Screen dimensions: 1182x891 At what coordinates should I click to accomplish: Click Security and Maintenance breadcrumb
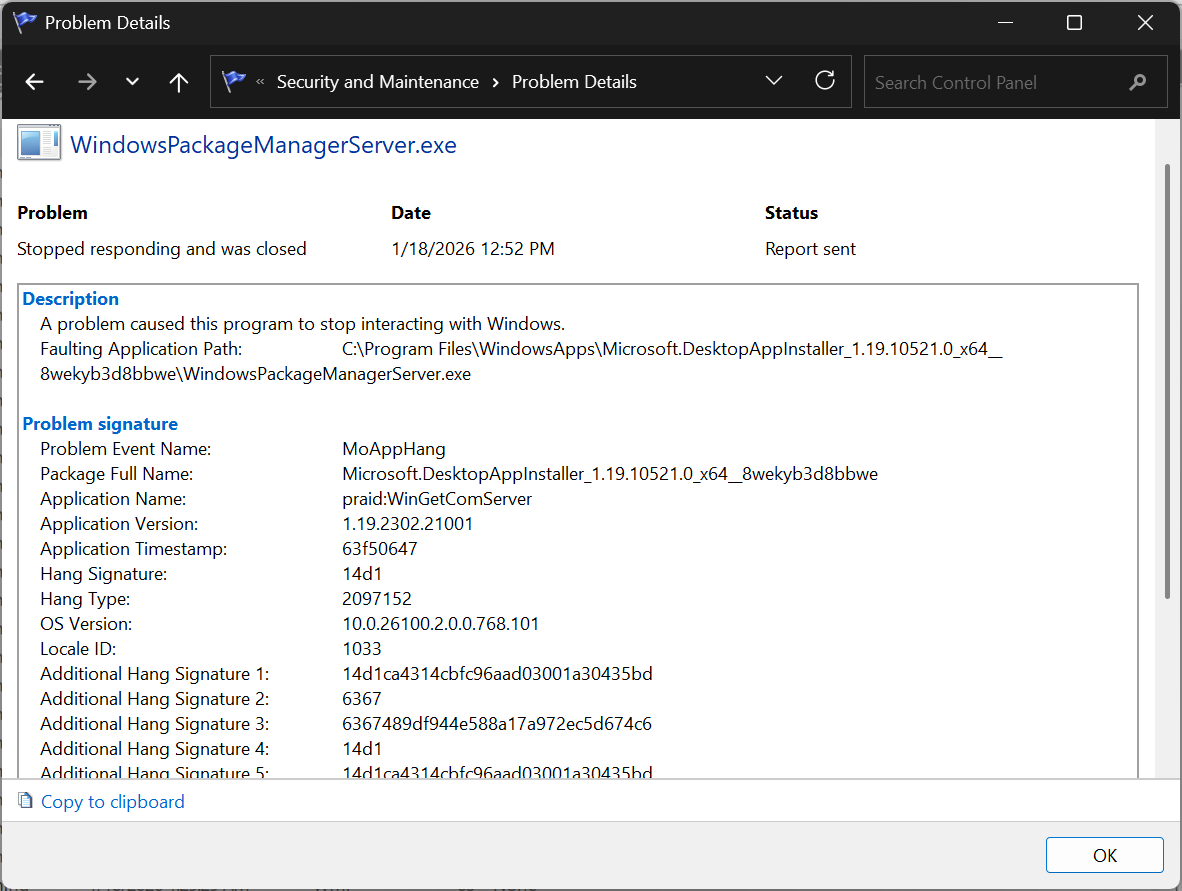[378, 81]
